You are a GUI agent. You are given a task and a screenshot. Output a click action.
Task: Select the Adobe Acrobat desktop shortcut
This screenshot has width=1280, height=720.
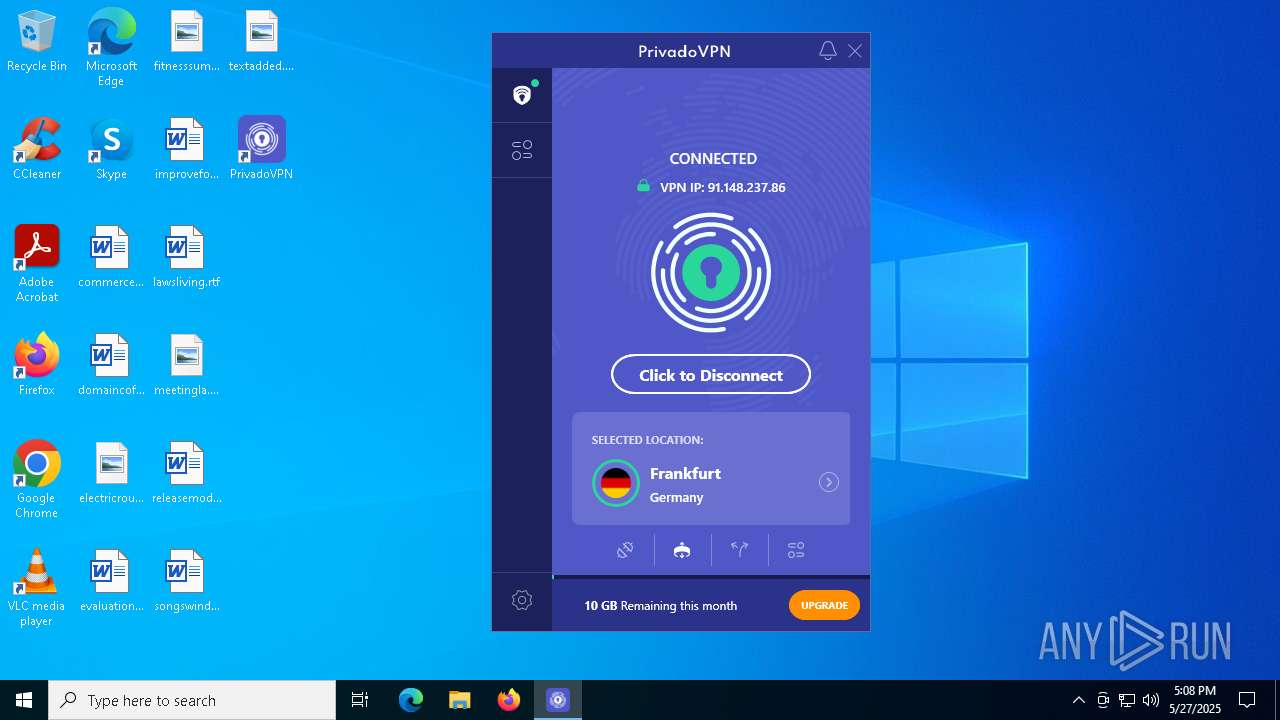click(37, 264)
